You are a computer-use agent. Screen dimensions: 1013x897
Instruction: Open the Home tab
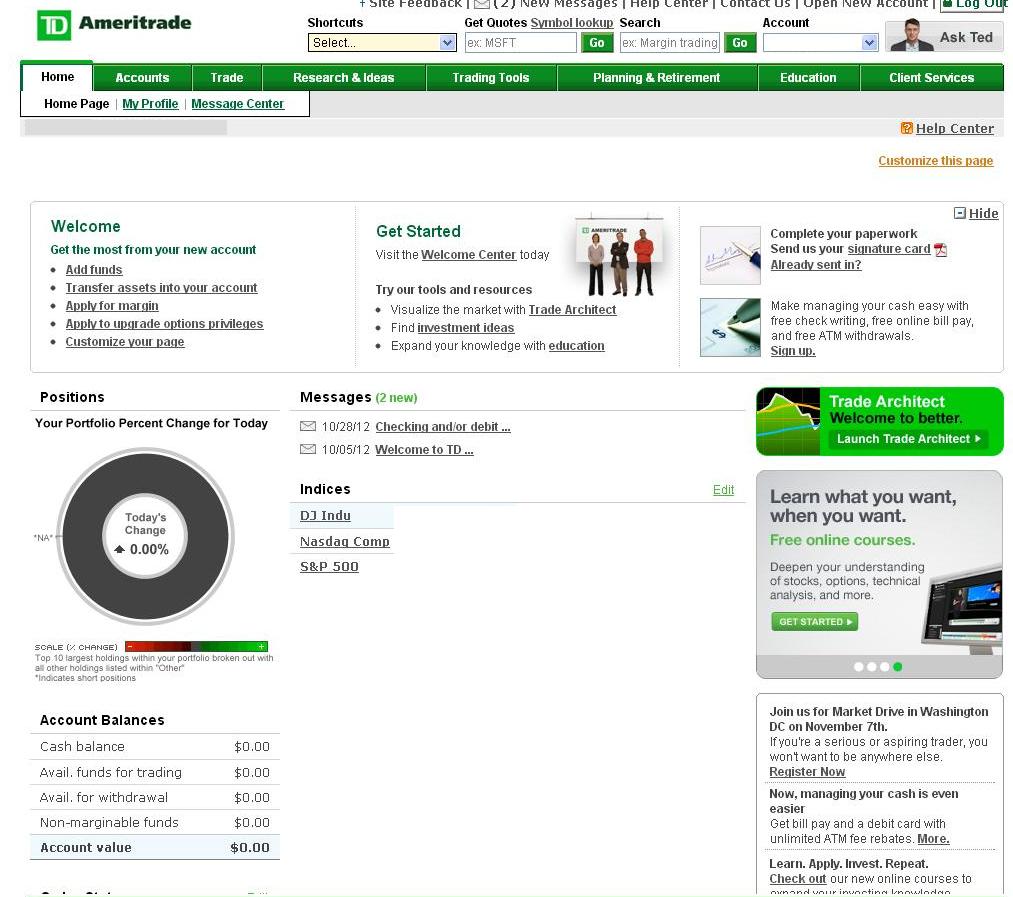[57, 77]
